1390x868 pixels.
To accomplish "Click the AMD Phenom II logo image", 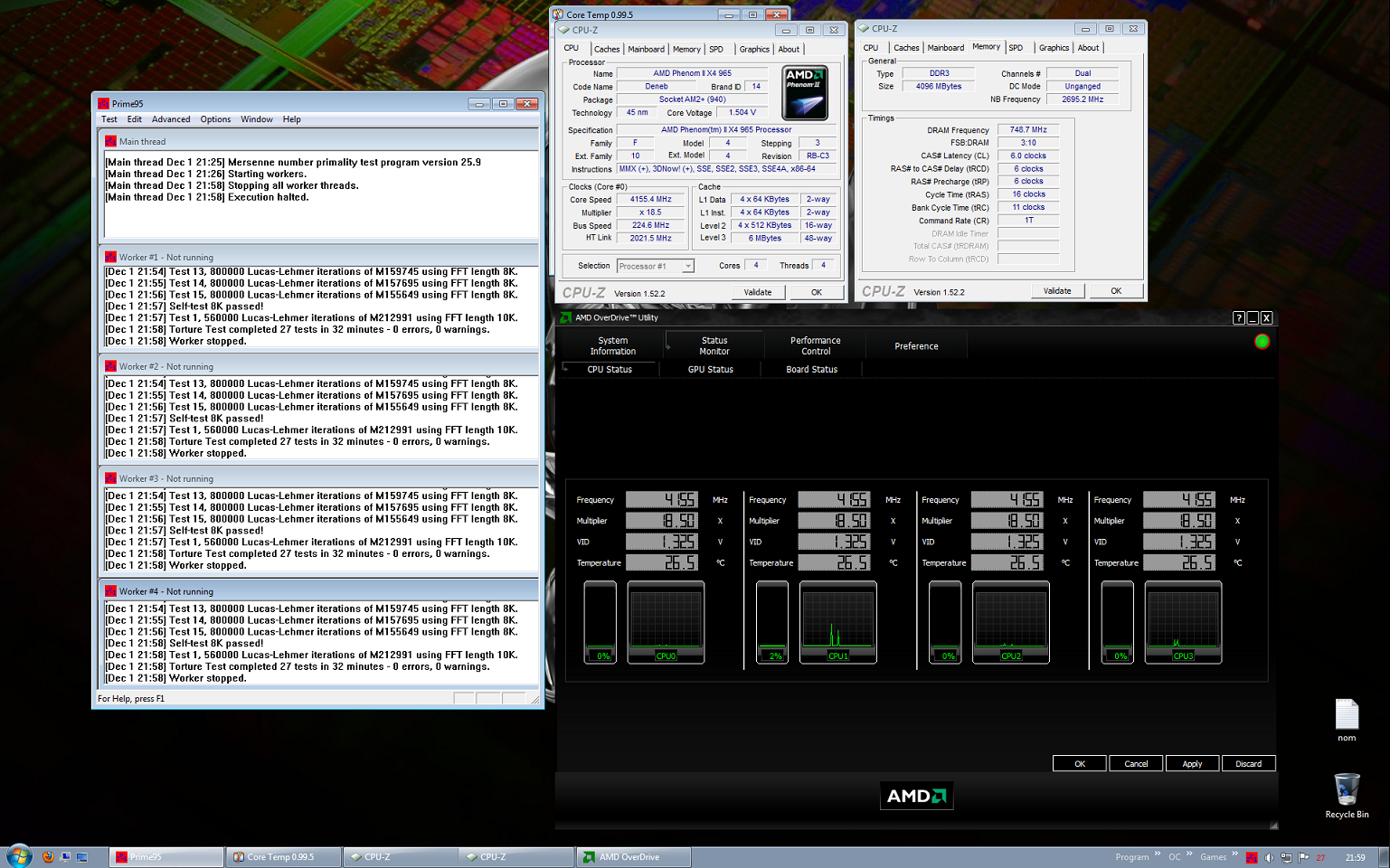I will point(804,93).
